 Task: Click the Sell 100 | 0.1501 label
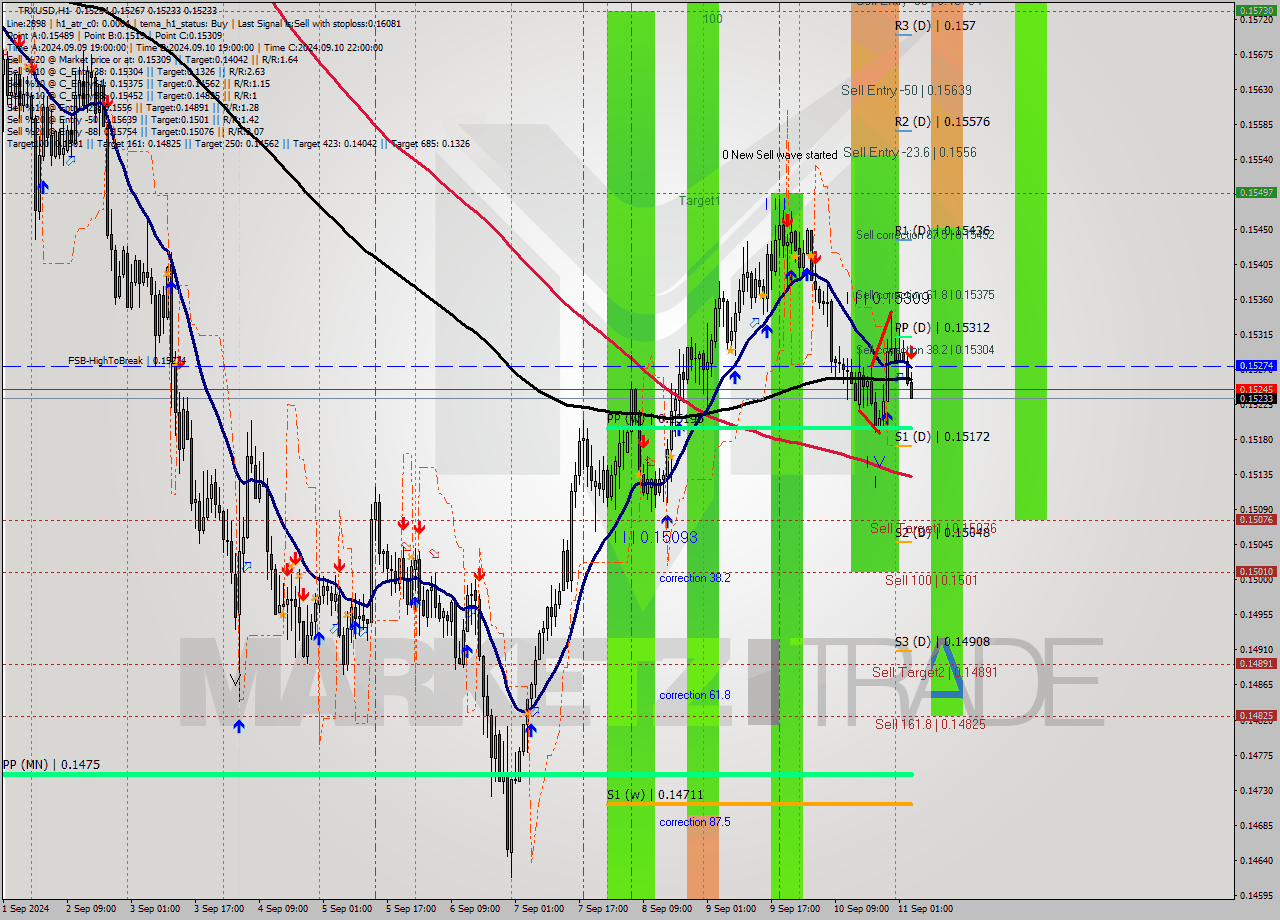click(931, 580)
